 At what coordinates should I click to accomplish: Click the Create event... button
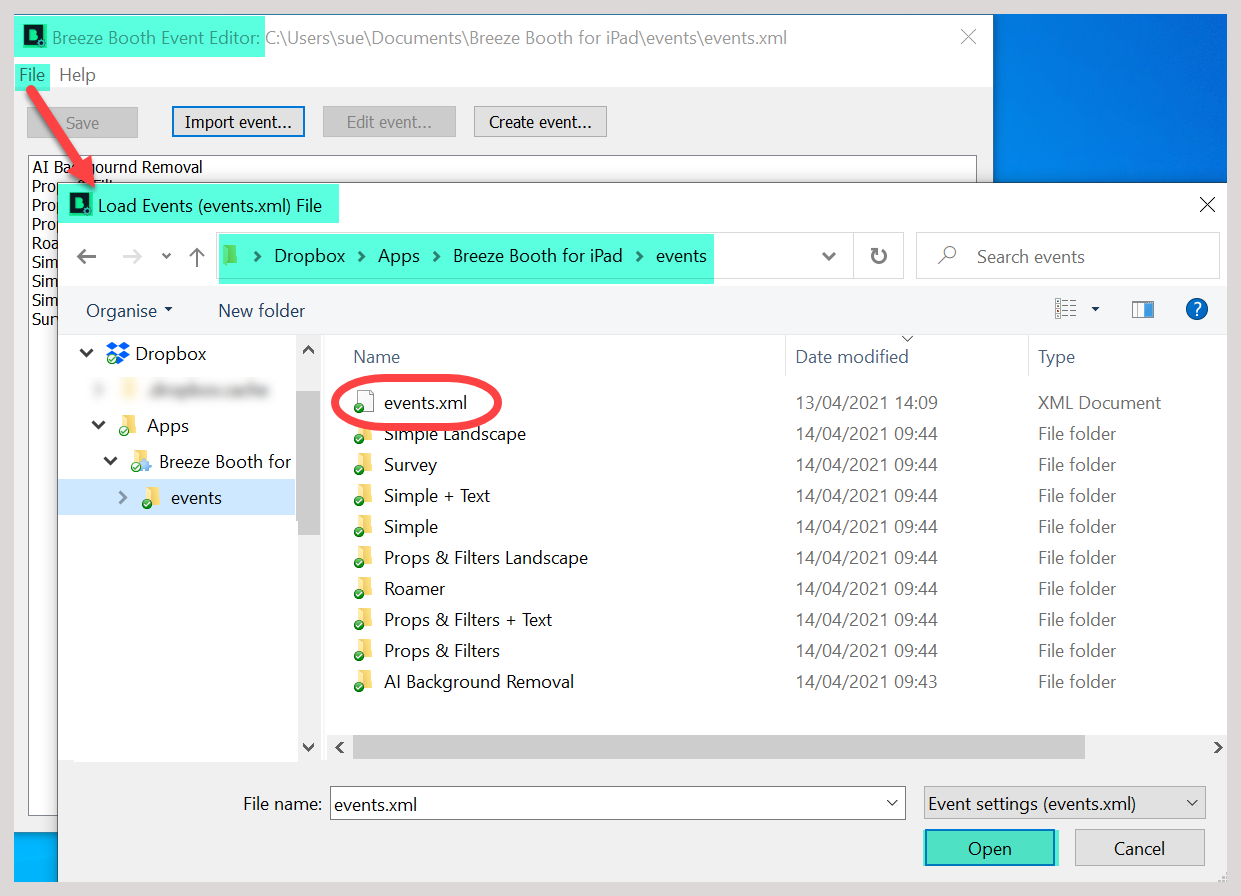540,122
